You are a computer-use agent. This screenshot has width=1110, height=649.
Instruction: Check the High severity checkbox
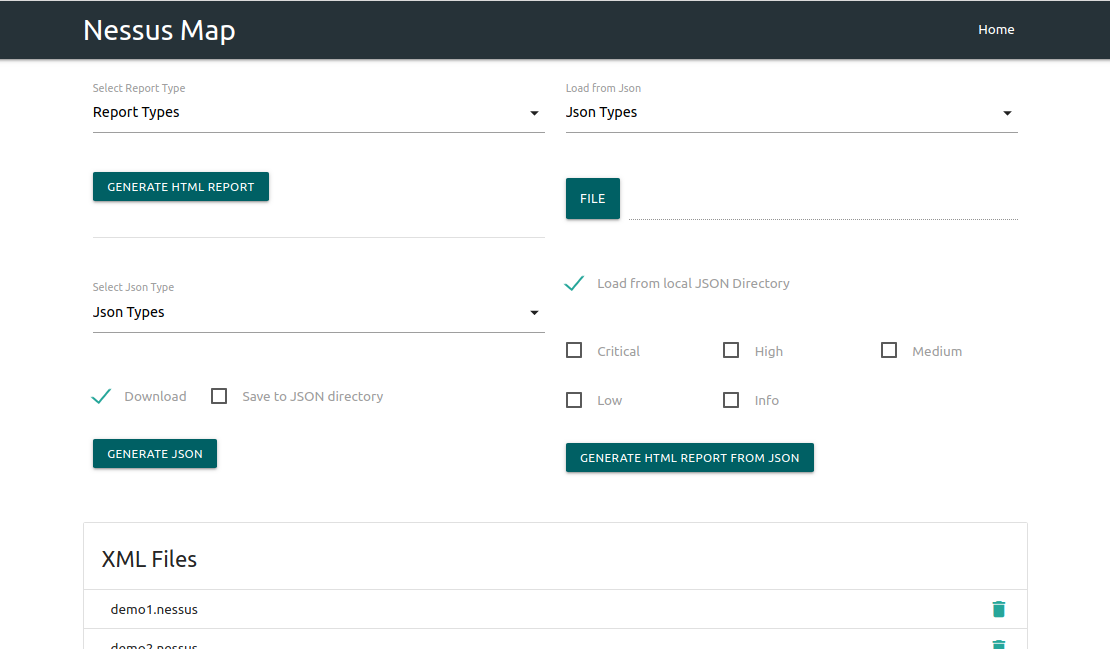(x=731, y=350)
